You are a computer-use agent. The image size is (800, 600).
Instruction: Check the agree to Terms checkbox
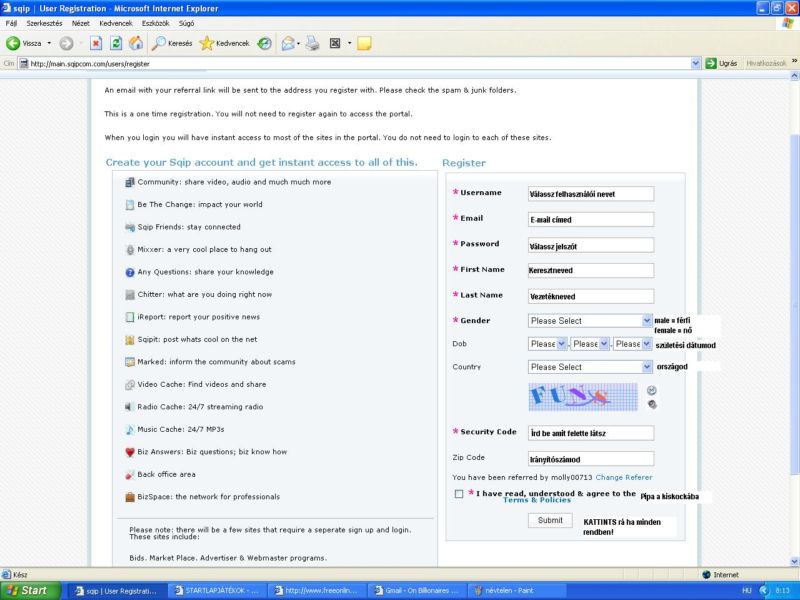pos(459,494)
